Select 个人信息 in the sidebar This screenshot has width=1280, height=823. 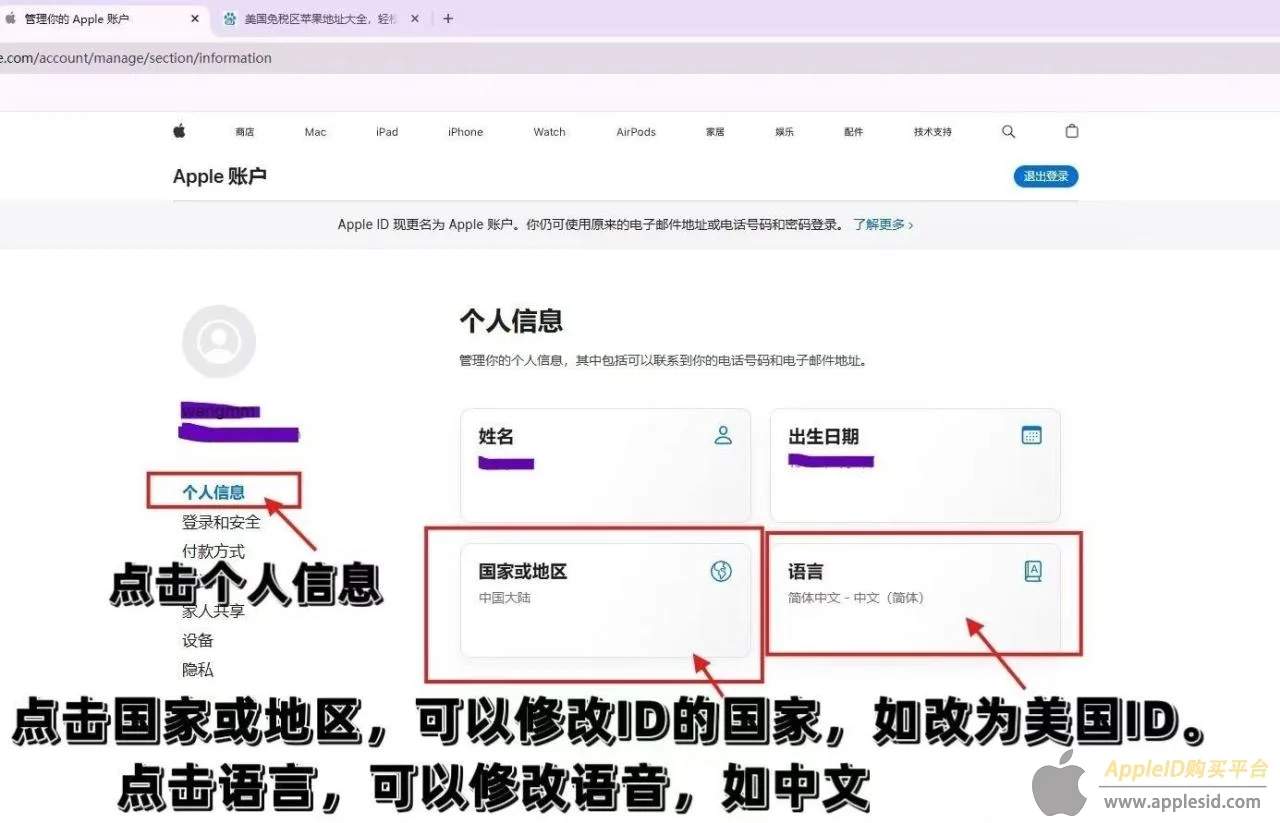point(213,492)
